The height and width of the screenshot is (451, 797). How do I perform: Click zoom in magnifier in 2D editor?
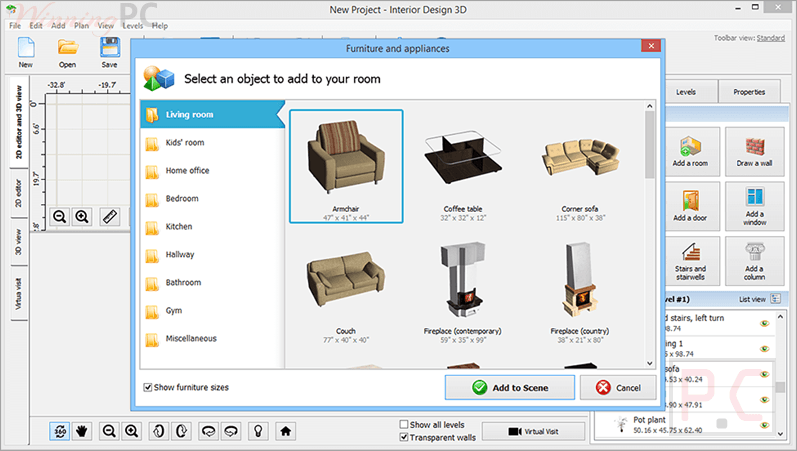82,217
